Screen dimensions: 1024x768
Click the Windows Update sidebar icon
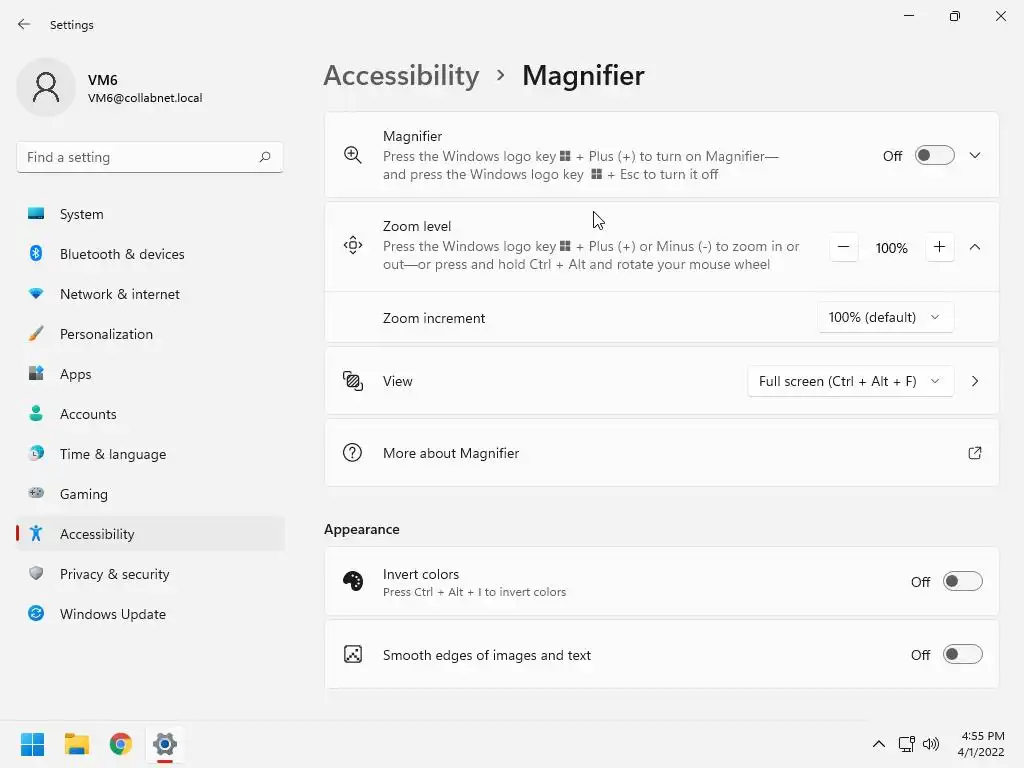click(x=36, y=614)
